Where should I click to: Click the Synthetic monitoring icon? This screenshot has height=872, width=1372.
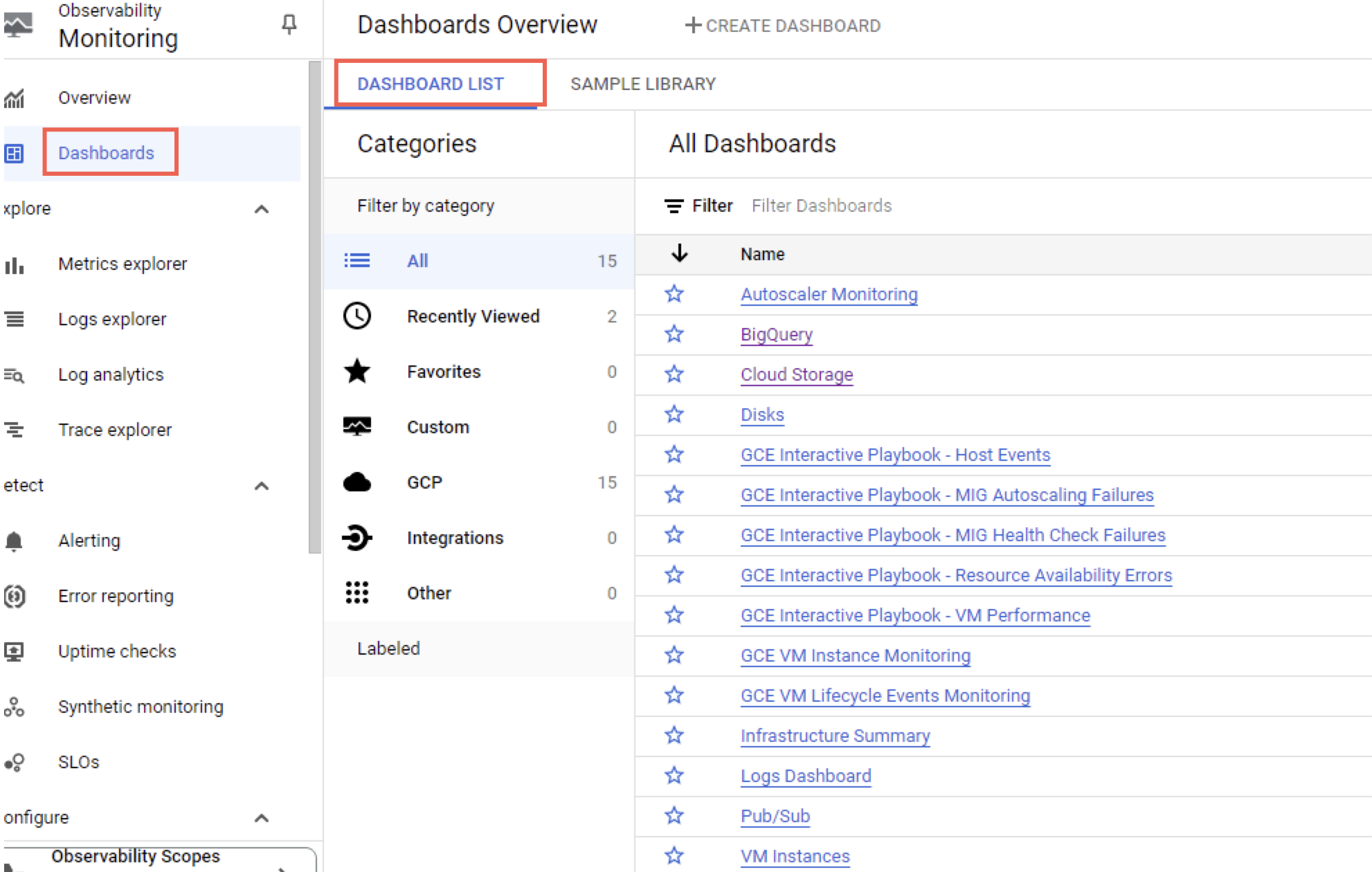(14, 707)
